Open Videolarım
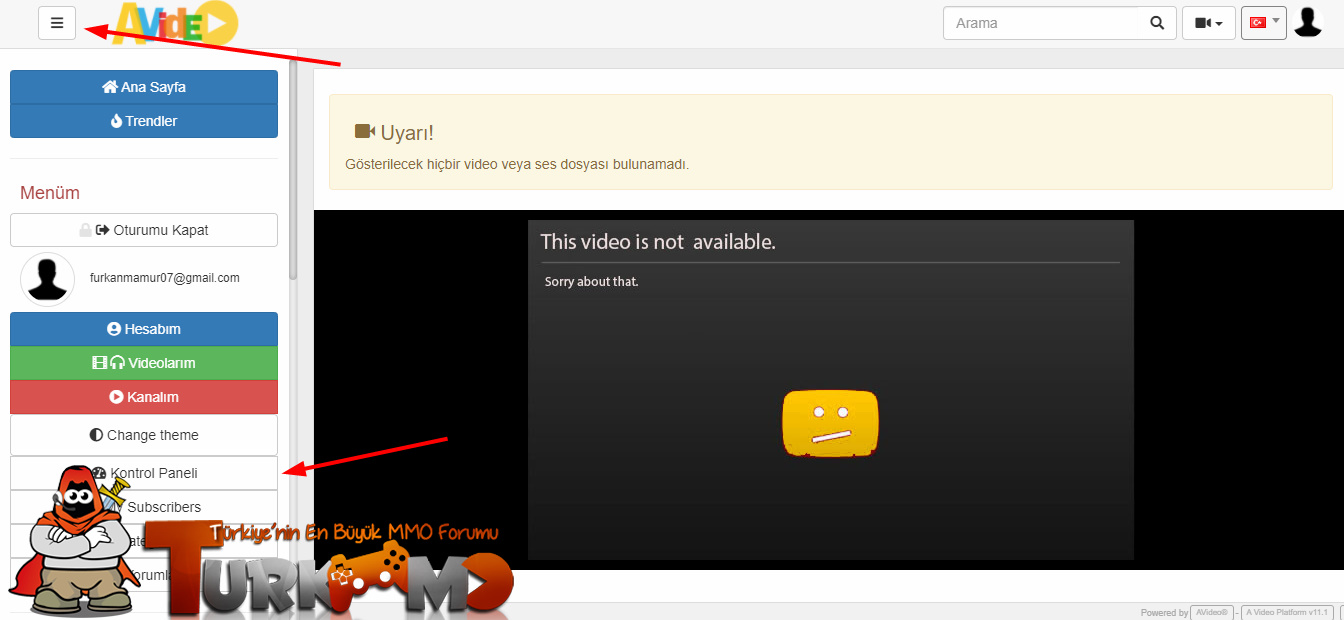Viewport: 1344px width, 620px height. (144, 363)
